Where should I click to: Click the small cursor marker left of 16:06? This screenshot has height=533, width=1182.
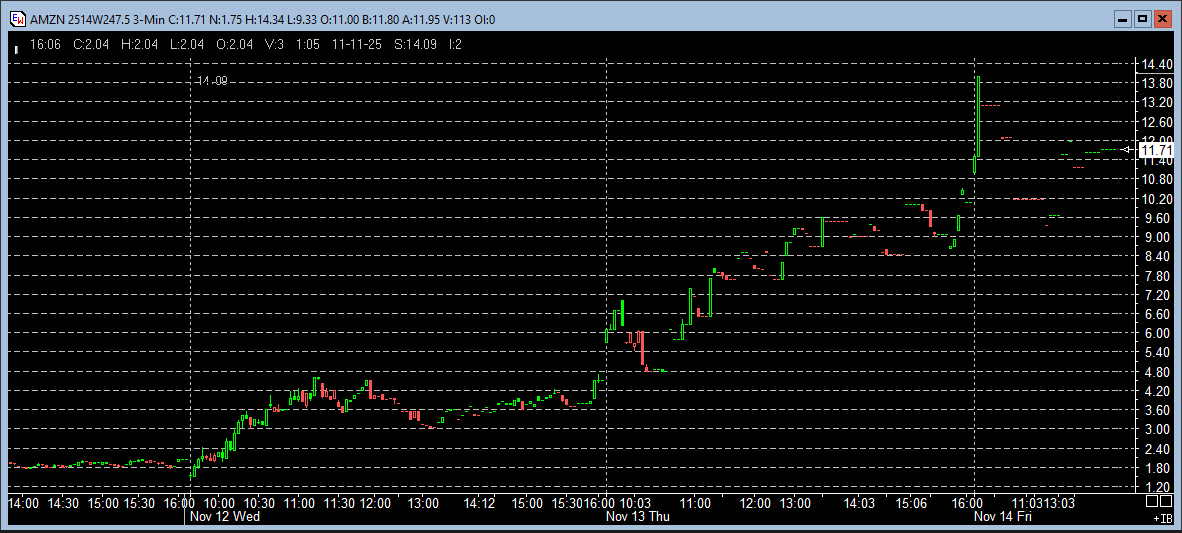(16, 47)
